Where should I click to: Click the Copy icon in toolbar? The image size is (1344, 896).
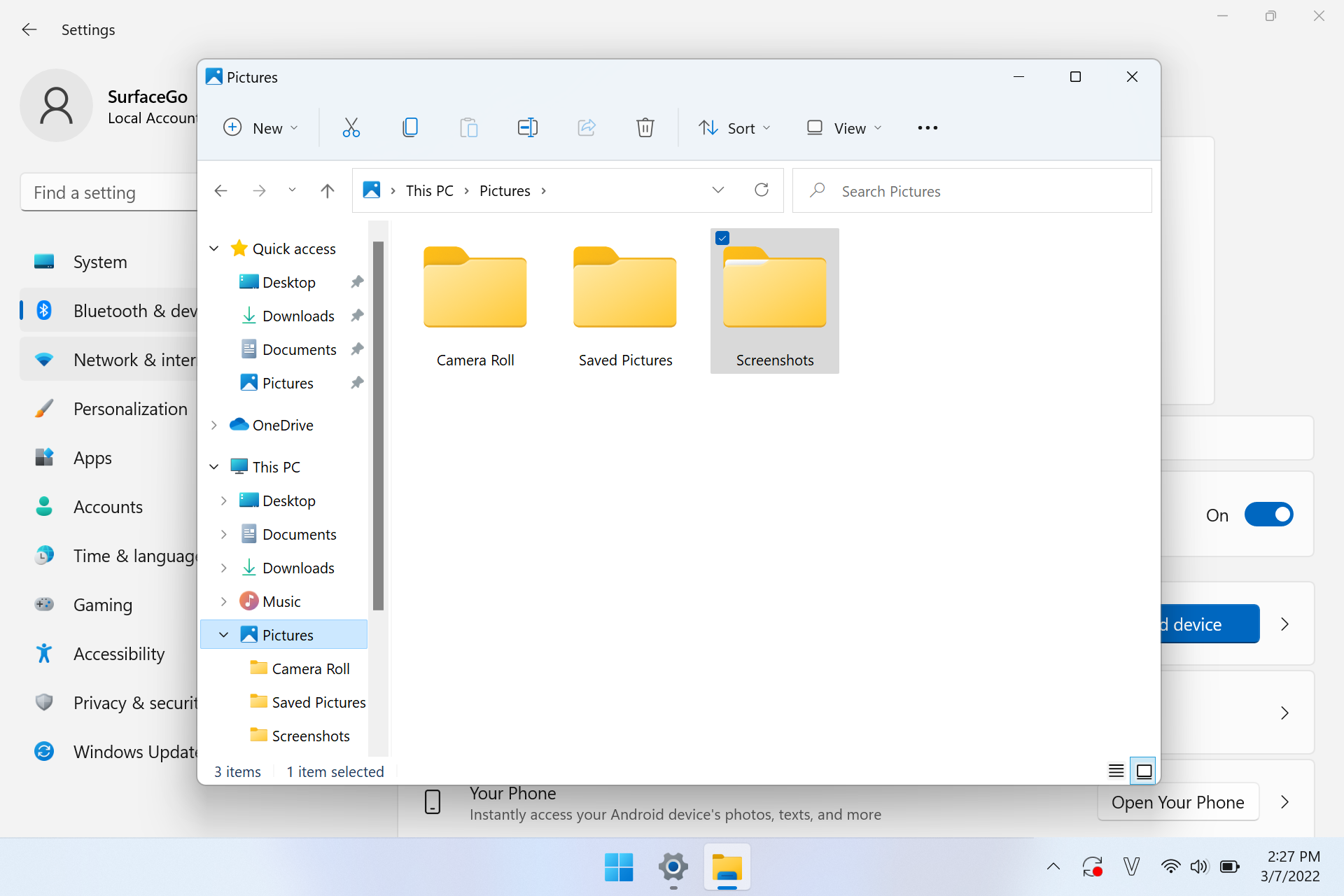point(410,127)
